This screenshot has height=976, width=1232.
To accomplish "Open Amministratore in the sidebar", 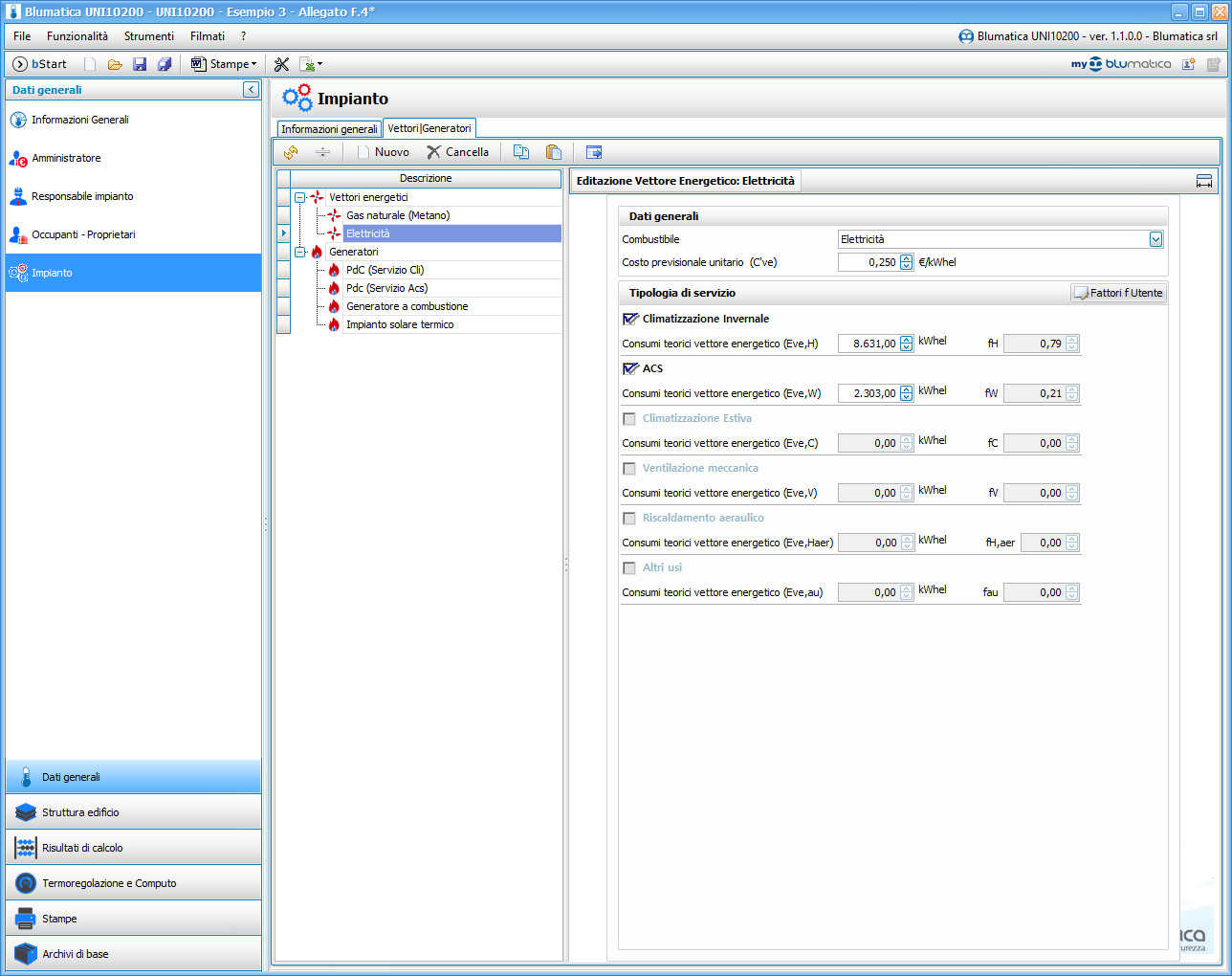I will [x=133, y=158].
